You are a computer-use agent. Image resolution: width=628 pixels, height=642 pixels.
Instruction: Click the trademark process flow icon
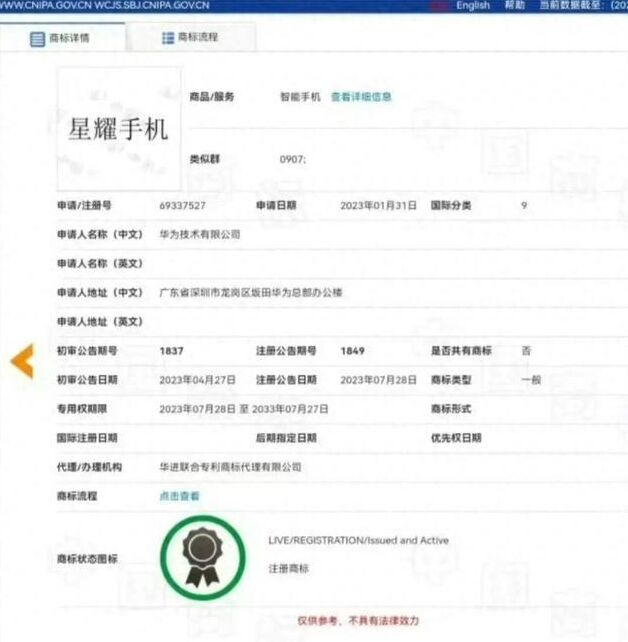[168, 38]
